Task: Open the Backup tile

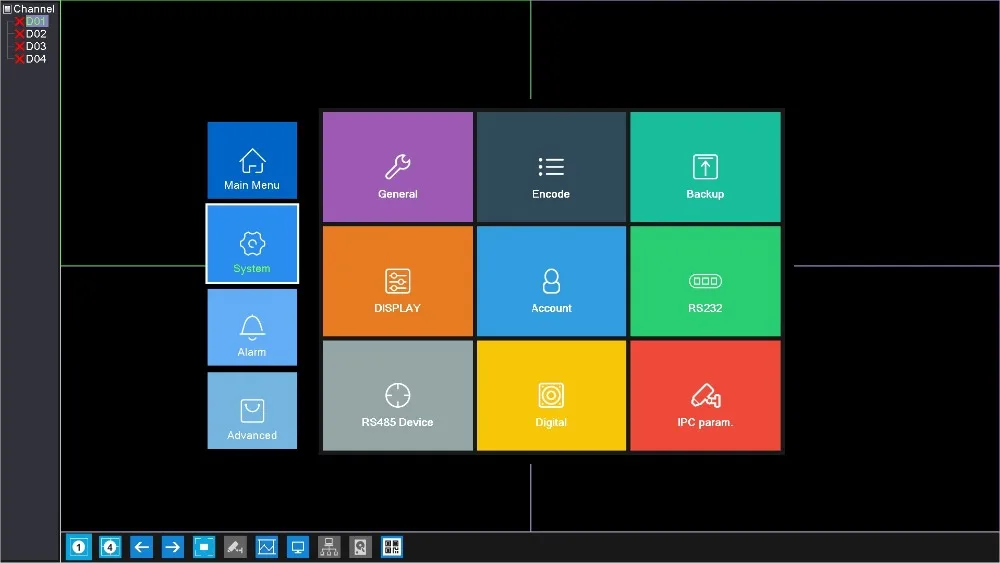Action: point(705,167)
